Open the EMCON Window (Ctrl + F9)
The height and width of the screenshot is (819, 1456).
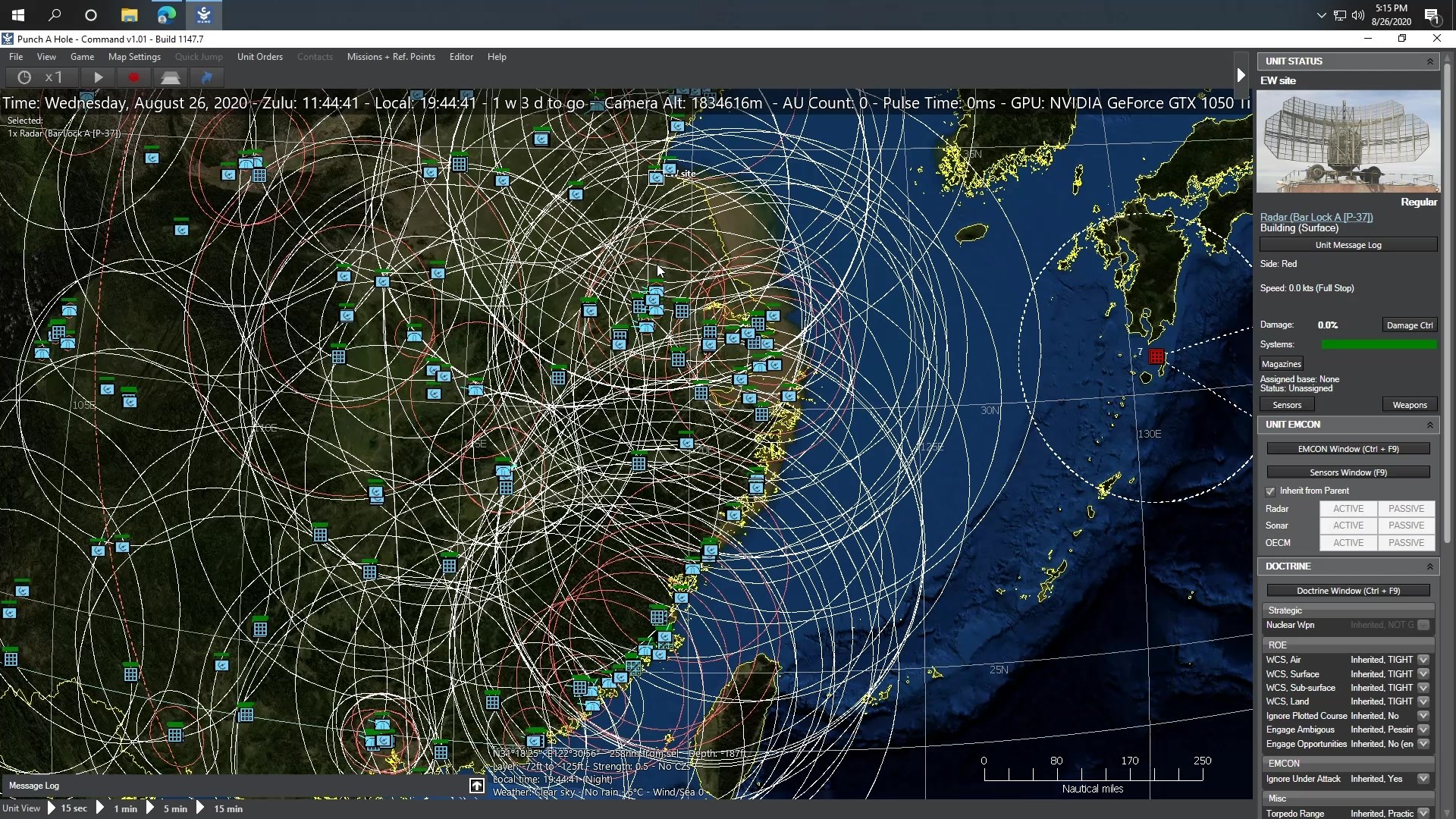[x=1348, y=449]
